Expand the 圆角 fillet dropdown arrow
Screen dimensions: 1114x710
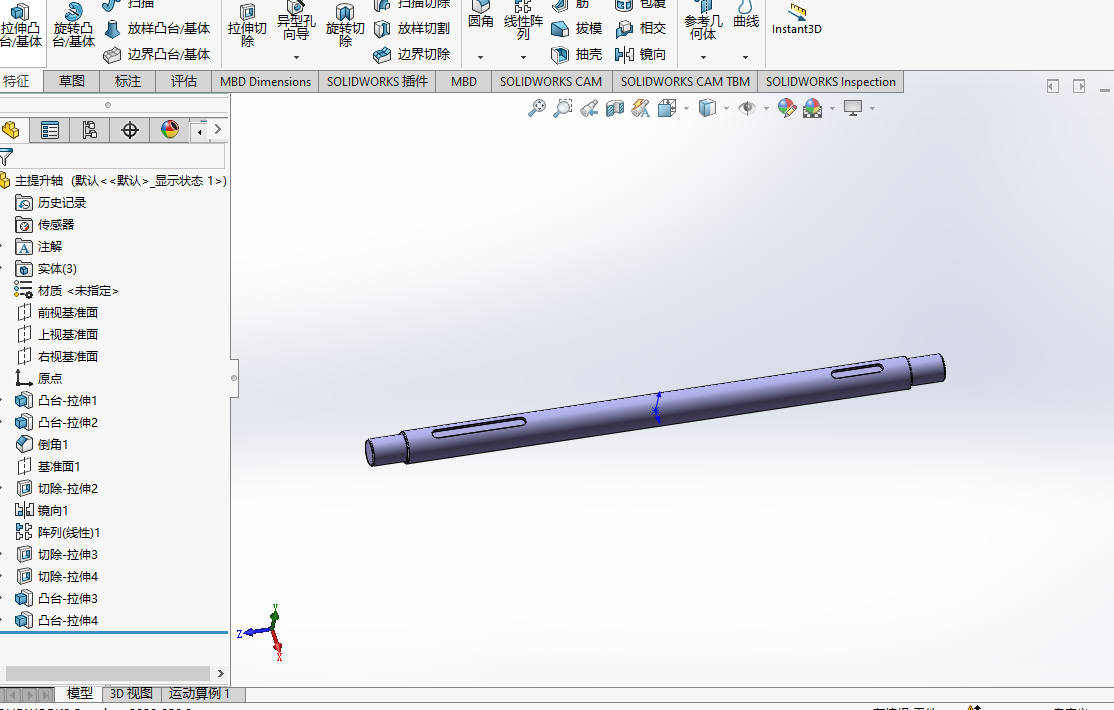click(x=481, y=57)
